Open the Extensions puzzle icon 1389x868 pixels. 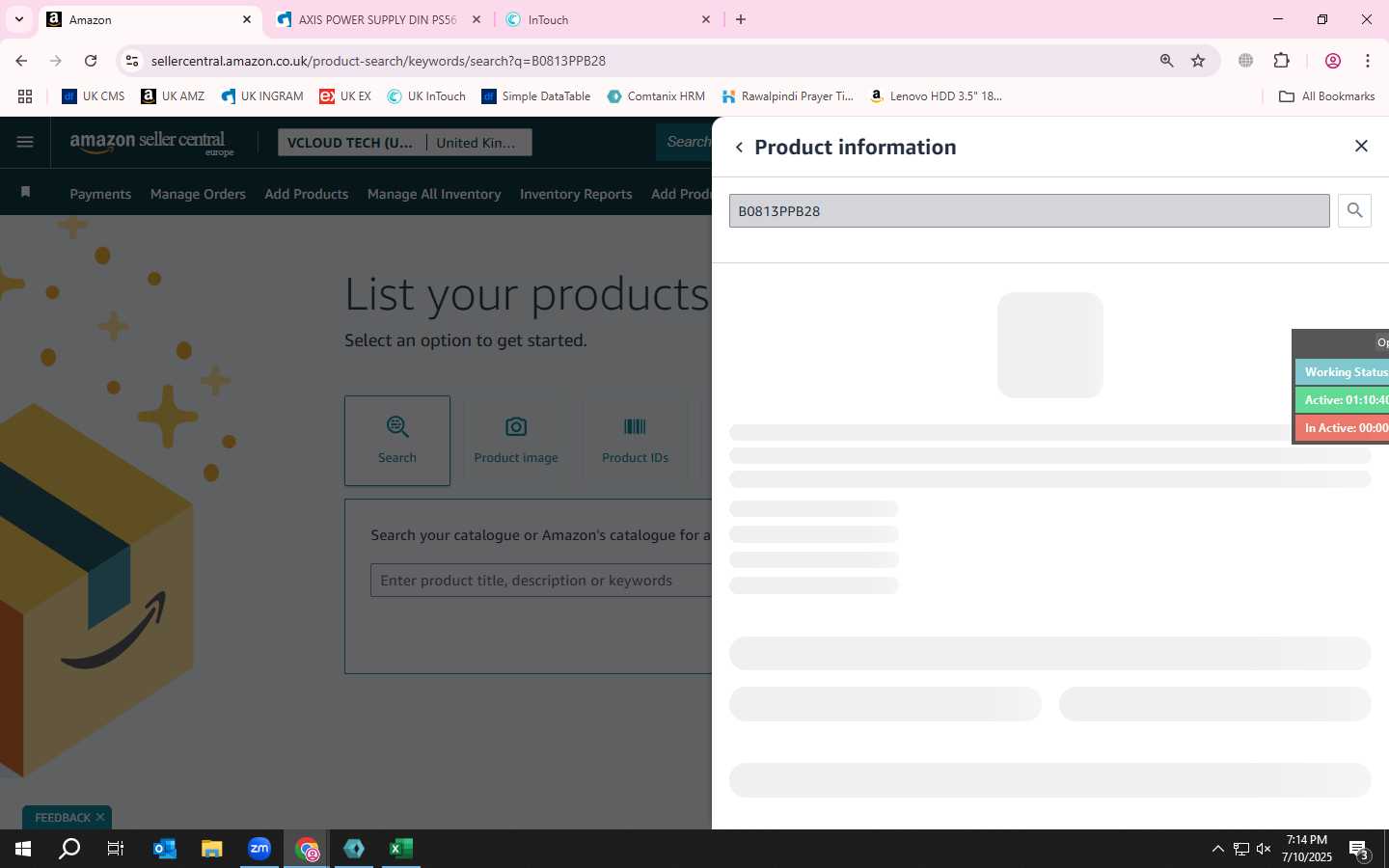pyautogui.click(x=1281, y=61)
